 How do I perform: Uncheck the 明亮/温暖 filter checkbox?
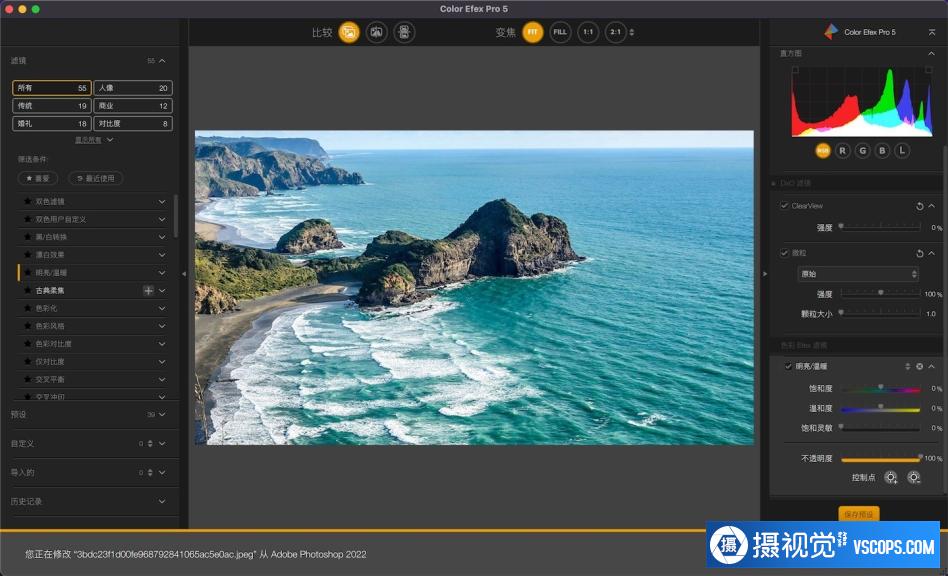788,366
